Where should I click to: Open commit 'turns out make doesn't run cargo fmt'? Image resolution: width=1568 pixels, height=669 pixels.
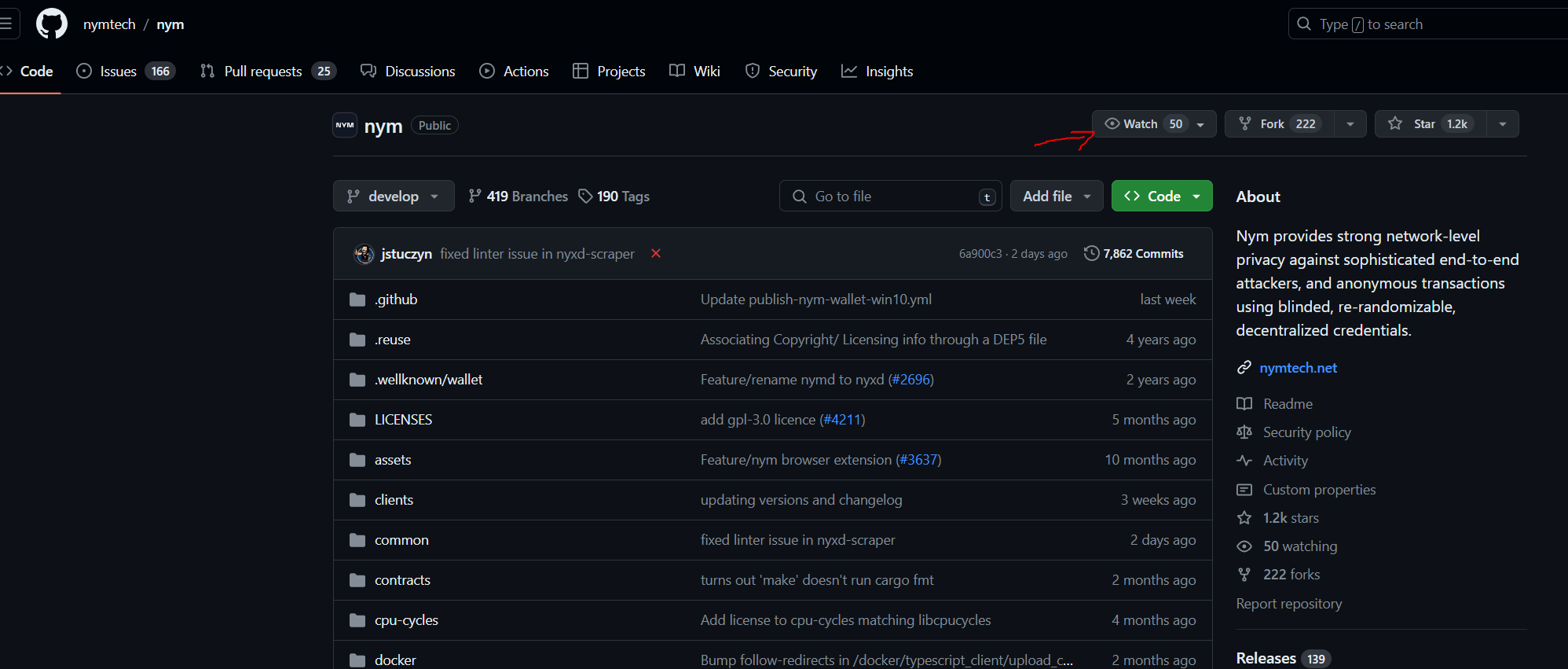click(x=817, y=580)
